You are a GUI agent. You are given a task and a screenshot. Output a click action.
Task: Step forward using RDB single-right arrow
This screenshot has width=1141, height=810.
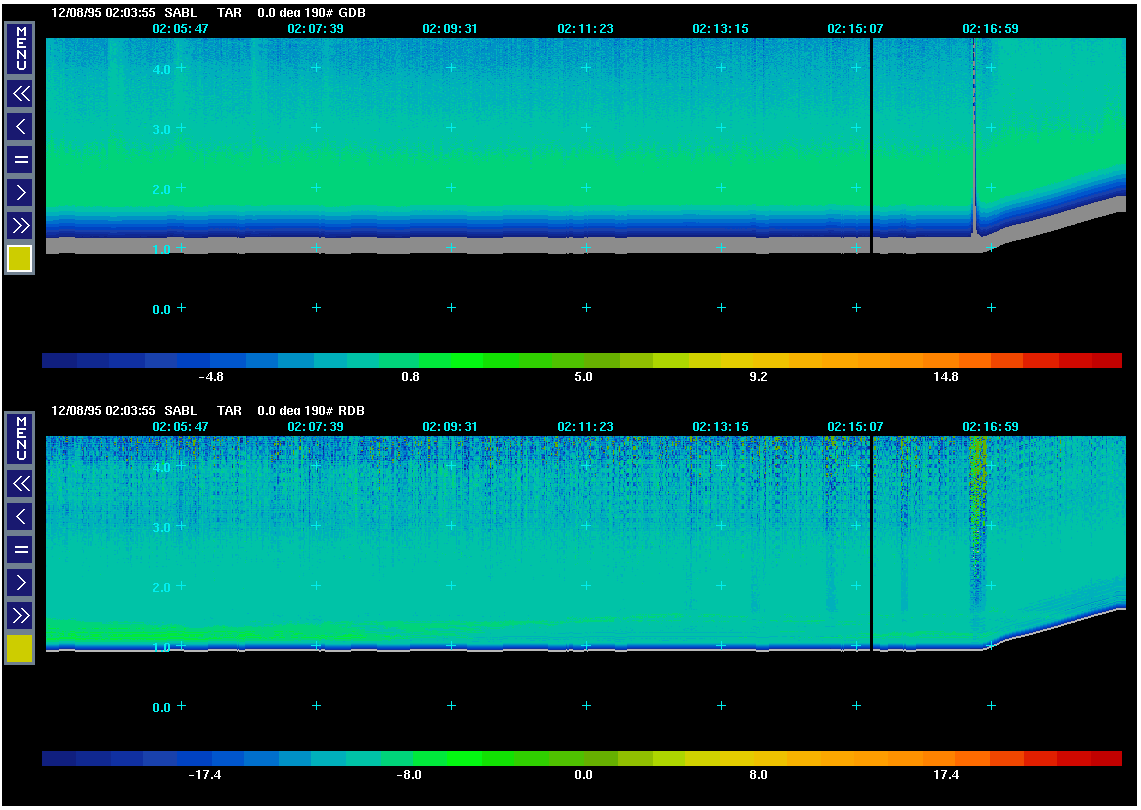tap(20, 582)
